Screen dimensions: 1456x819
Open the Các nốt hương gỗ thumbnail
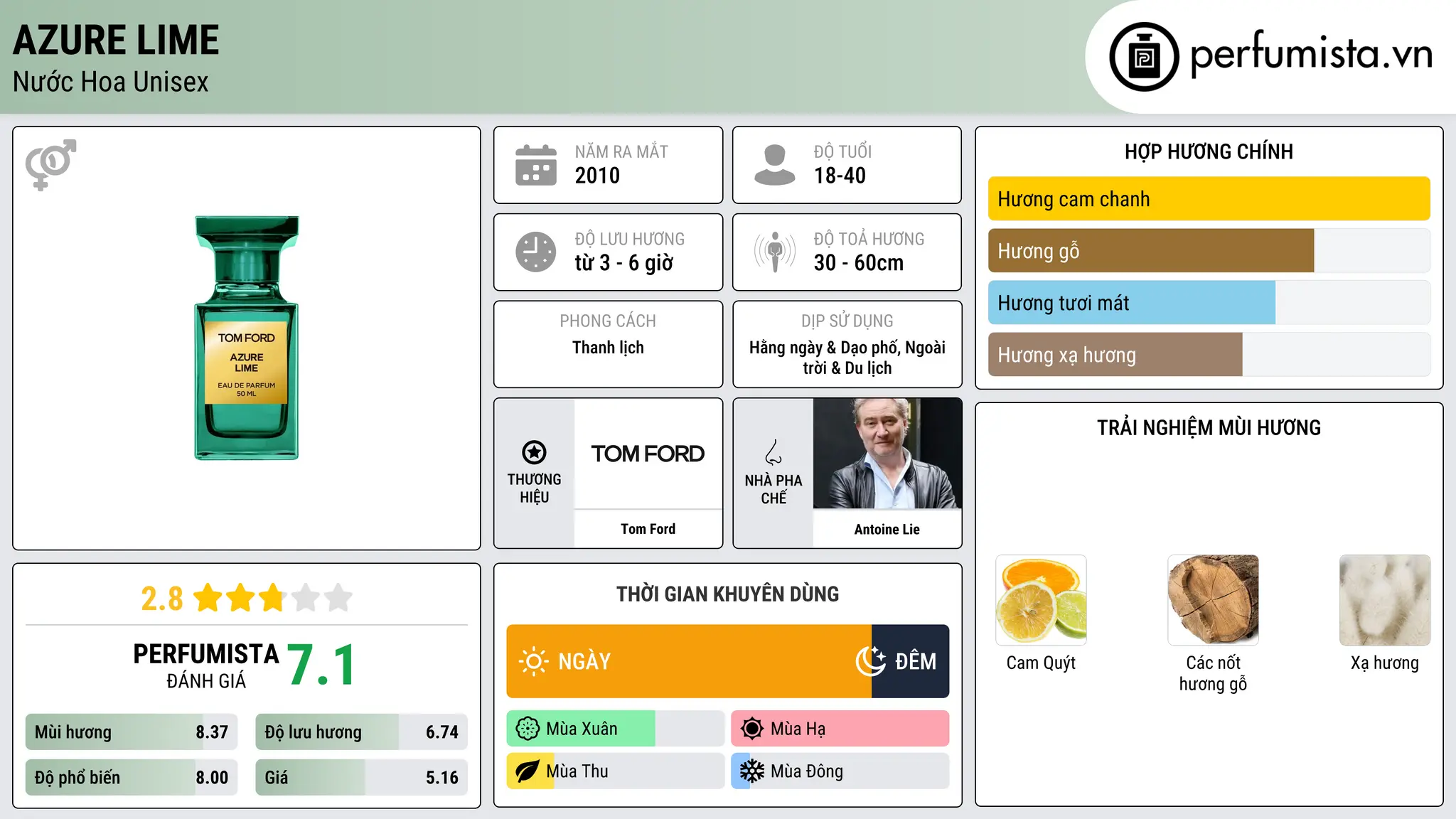1213,600
